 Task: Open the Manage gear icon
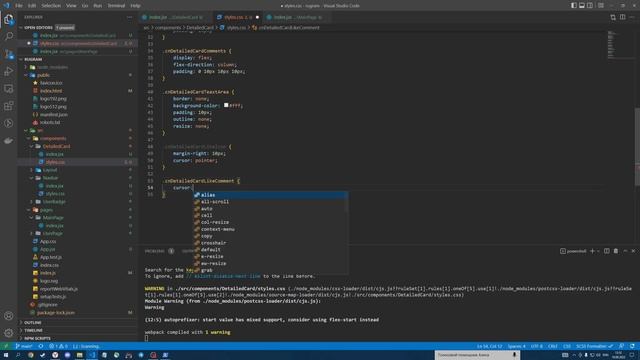(9, 333)
